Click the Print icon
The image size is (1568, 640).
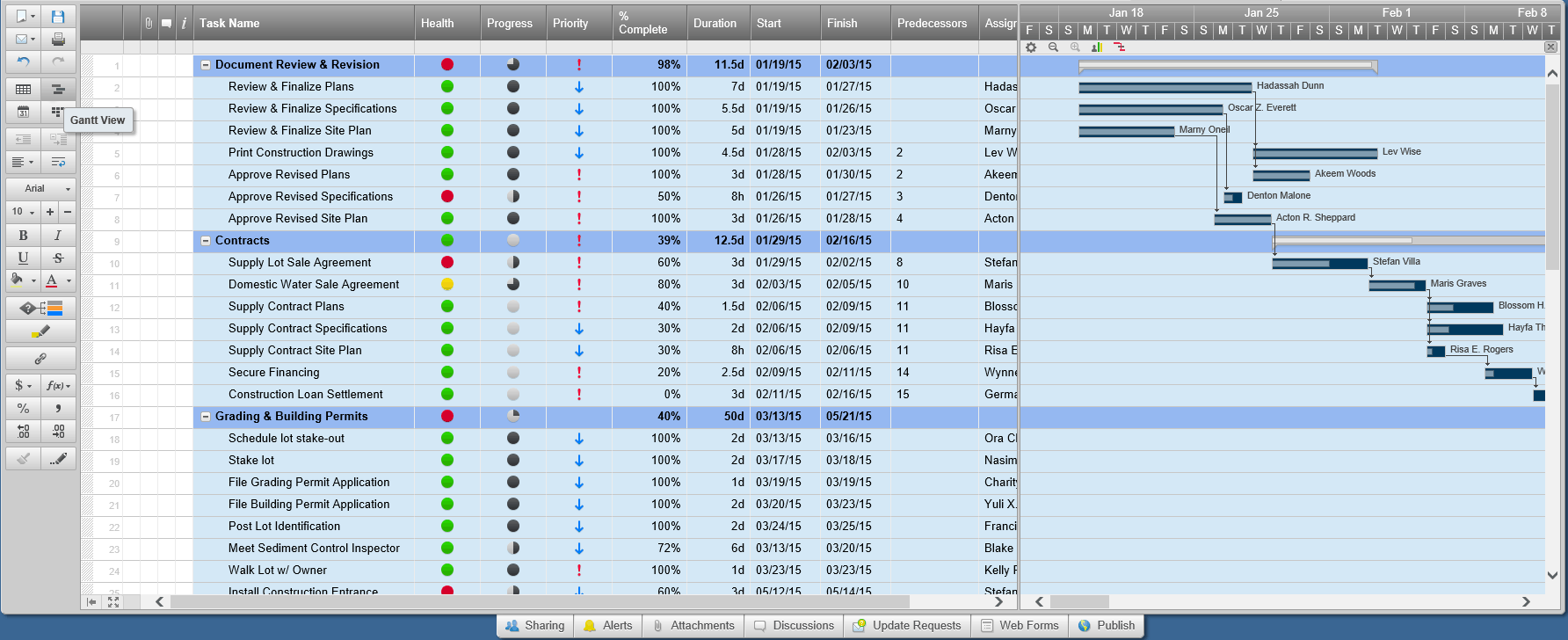click(58, 40)
